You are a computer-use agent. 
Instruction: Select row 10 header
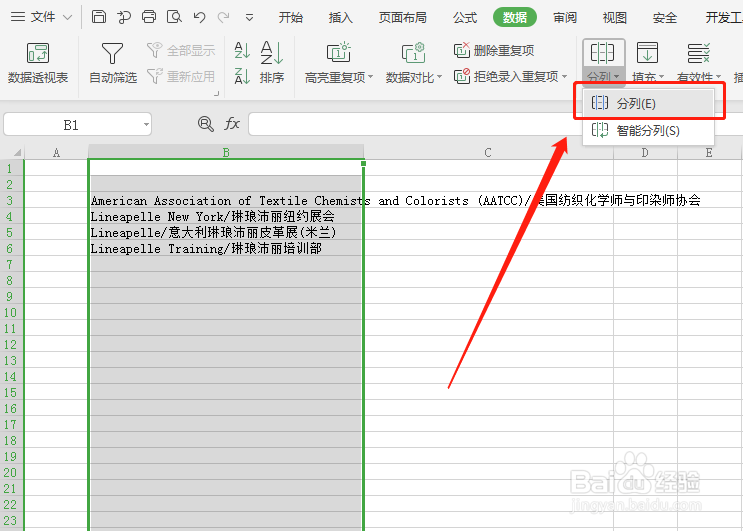coord(11,313)
